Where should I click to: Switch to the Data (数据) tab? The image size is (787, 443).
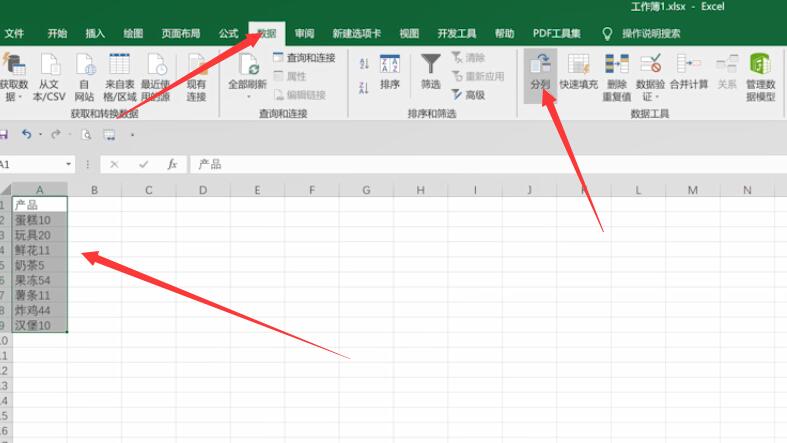pyautogui.click(x=267, y=34)
